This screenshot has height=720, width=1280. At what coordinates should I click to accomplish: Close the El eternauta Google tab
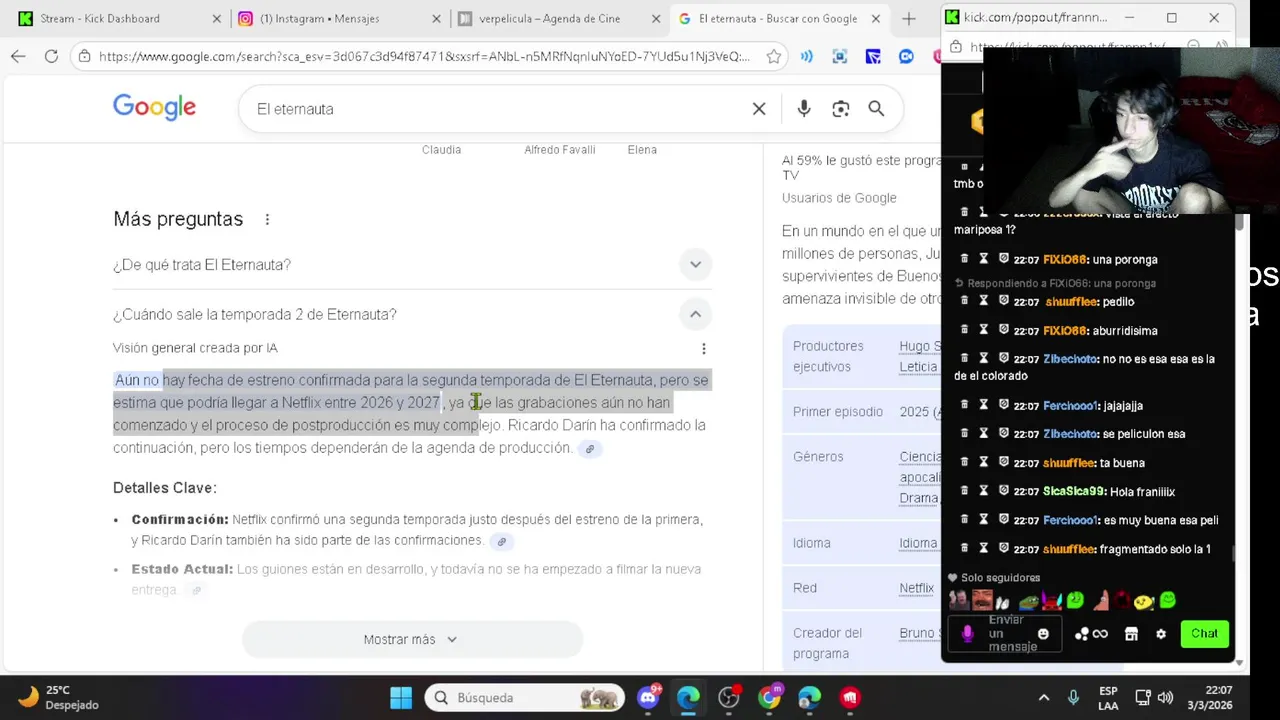pos(875,18)
